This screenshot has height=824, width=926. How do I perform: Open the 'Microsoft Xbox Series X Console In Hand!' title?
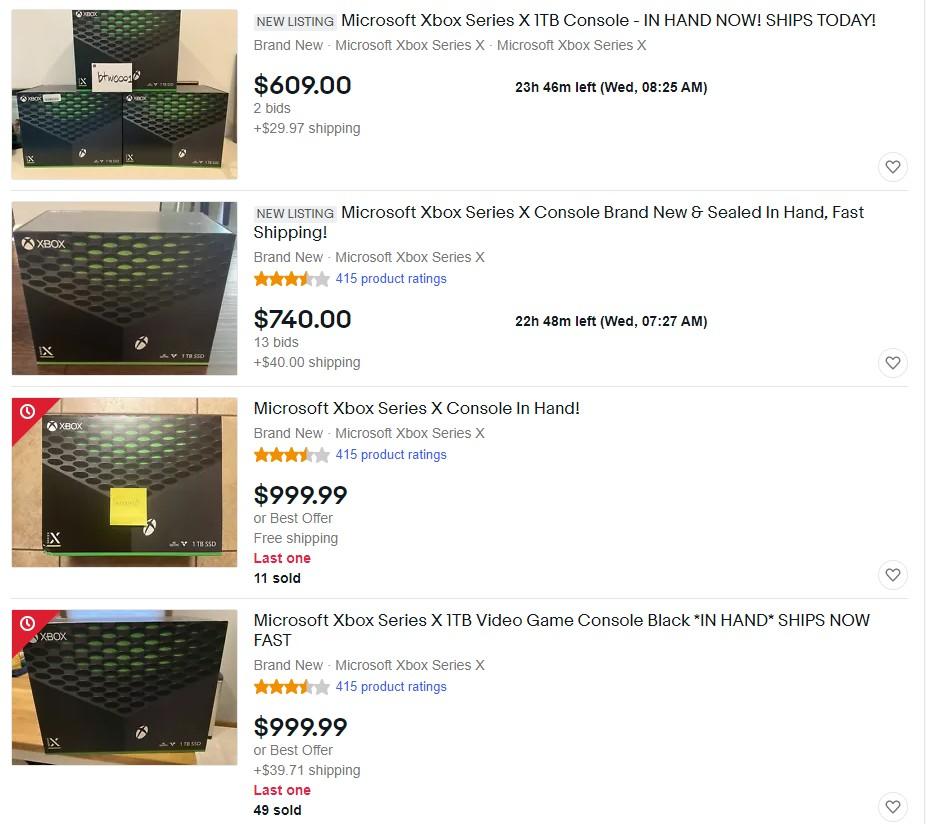416,408
